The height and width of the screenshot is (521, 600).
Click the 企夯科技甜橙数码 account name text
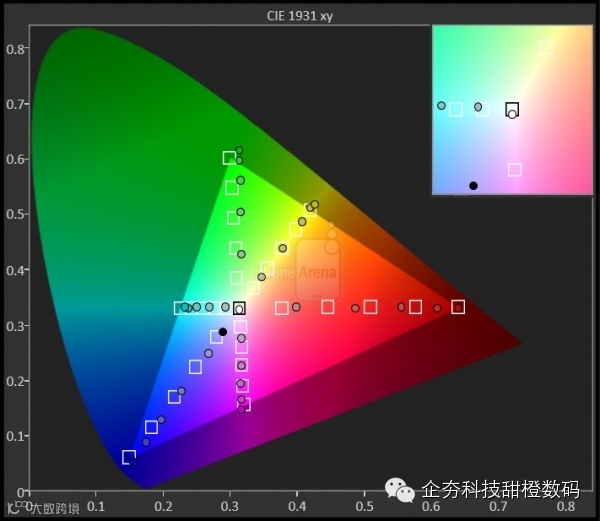[x=501, y=489]
